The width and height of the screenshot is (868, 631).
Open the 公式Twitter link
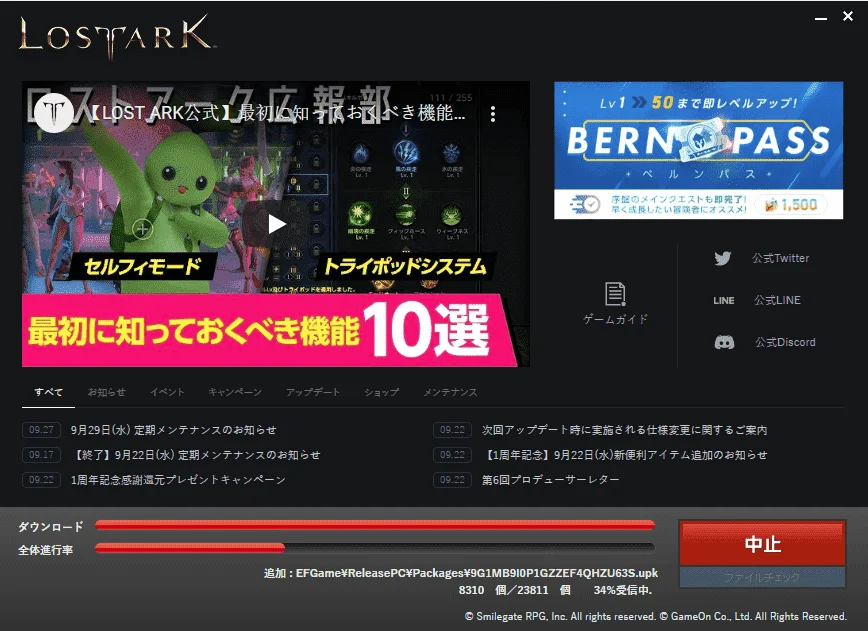pos(780,258)
